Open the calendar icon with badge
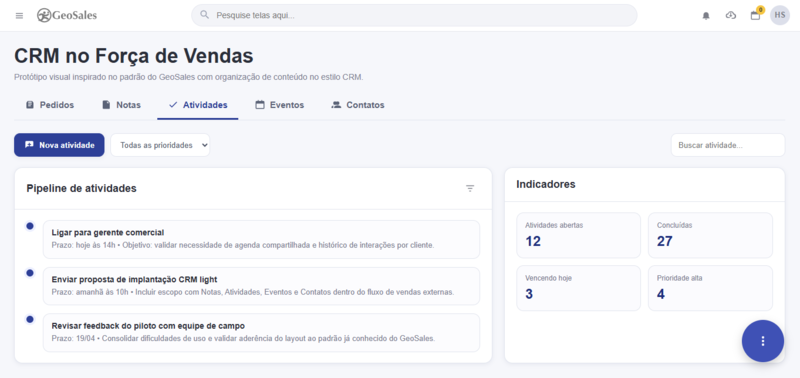Screen dimensions: 800x378 click(756, 15)
